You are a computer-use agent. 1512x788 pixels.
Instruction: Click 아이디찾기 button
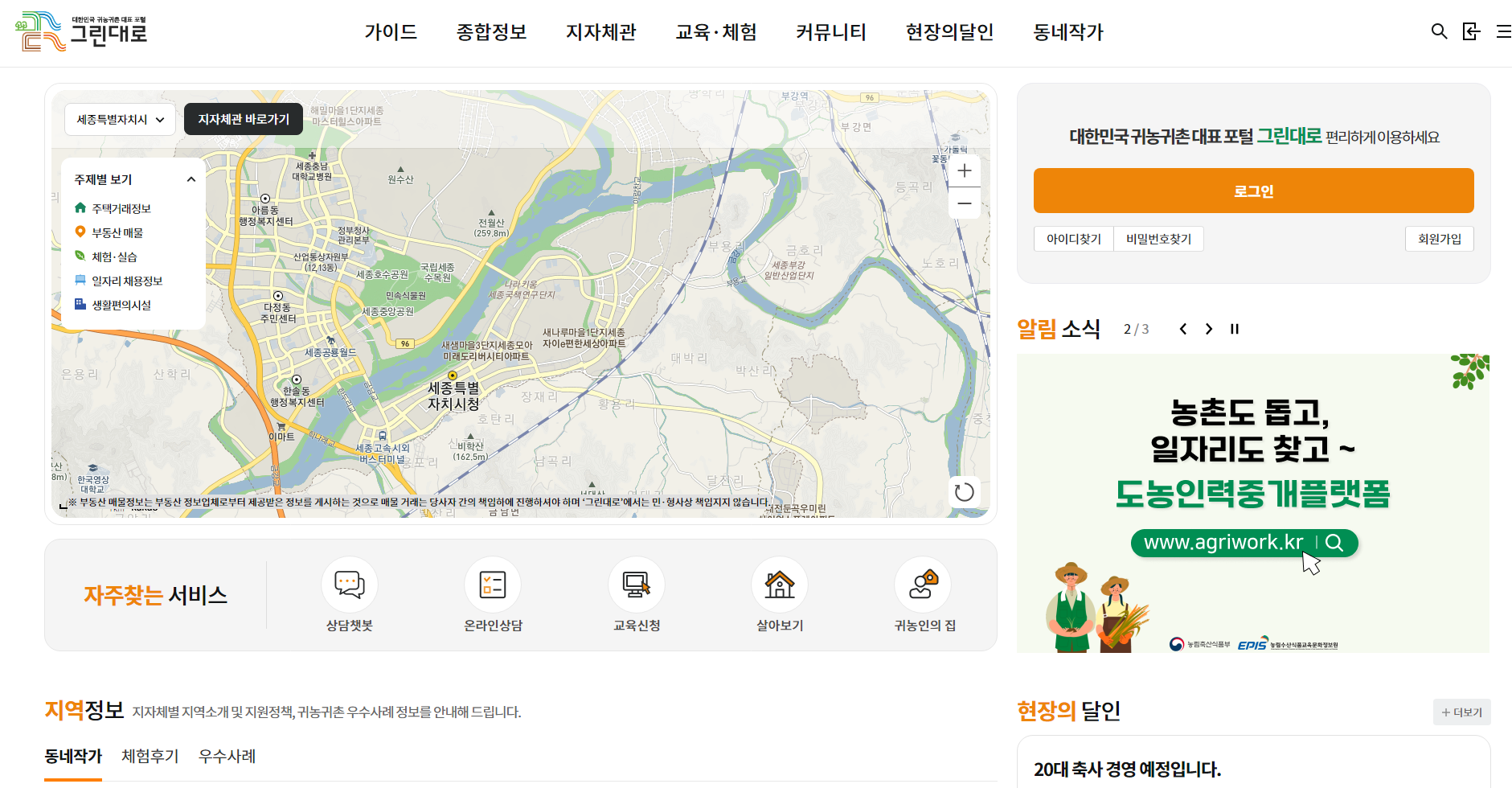pyautogui.click(x=1074, y=239)
